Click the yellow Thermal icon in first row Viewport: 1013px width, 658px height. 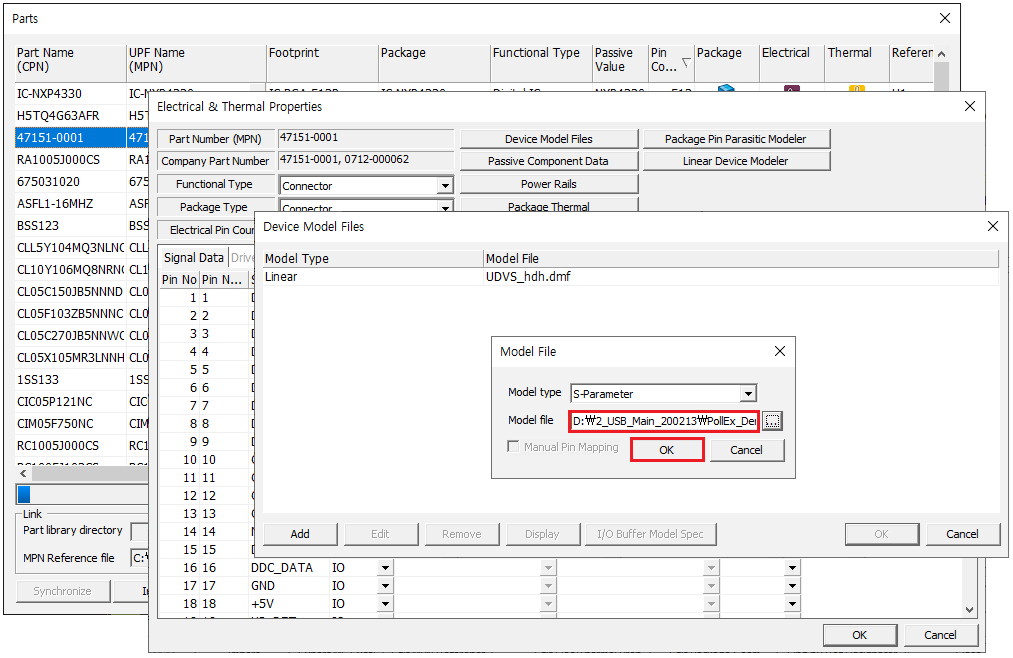tap(857, 89)
